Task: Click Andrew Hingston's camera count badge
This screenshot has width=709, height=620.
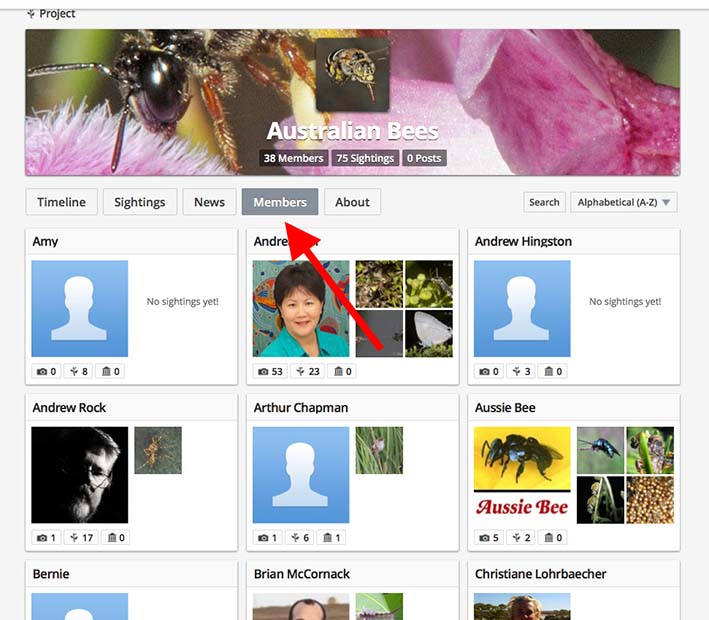Action: point(489,371)
